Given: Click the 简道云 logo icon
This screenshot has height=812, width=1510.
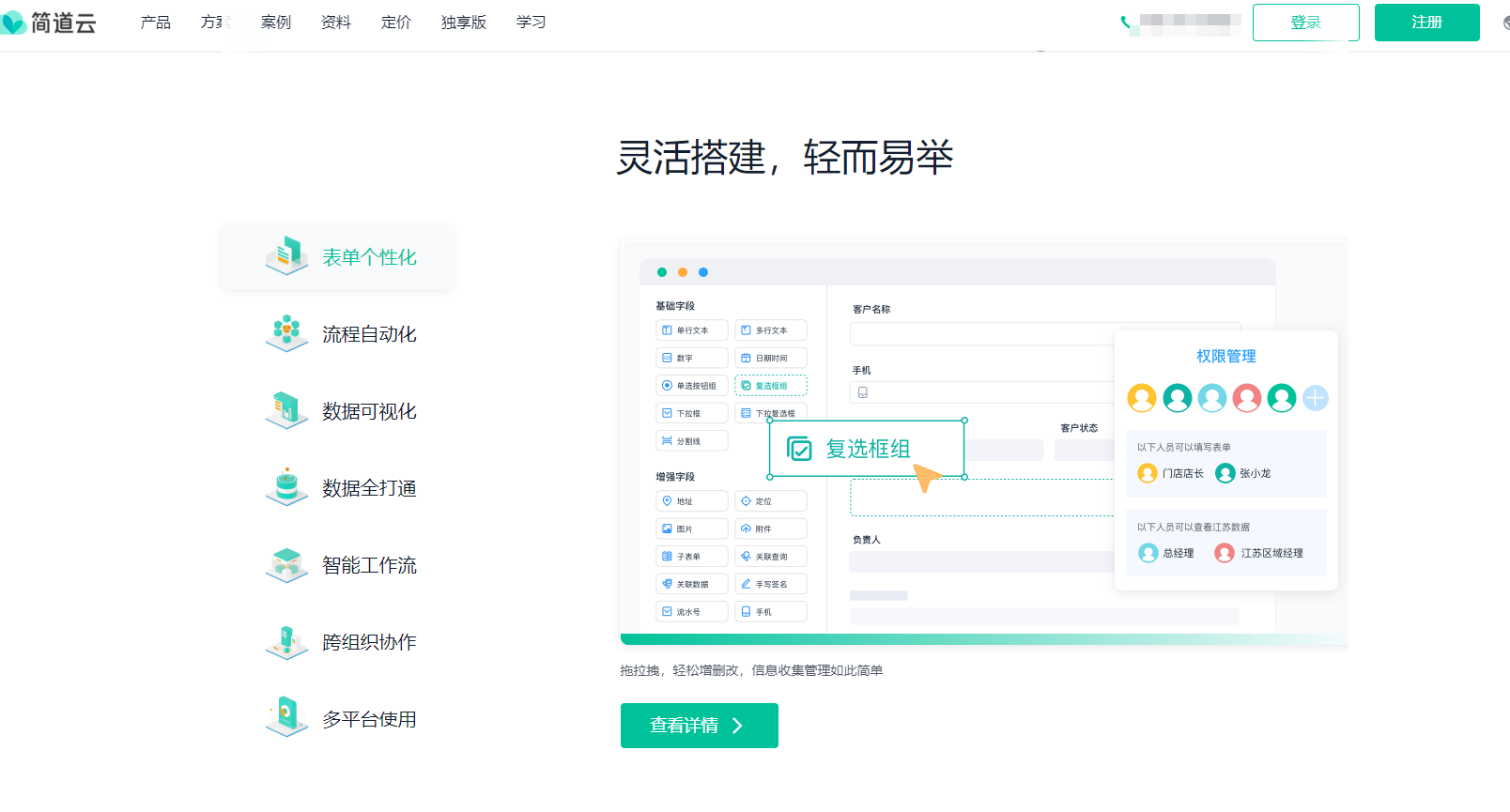Looking at the screenshot, I should pos(13,23).
